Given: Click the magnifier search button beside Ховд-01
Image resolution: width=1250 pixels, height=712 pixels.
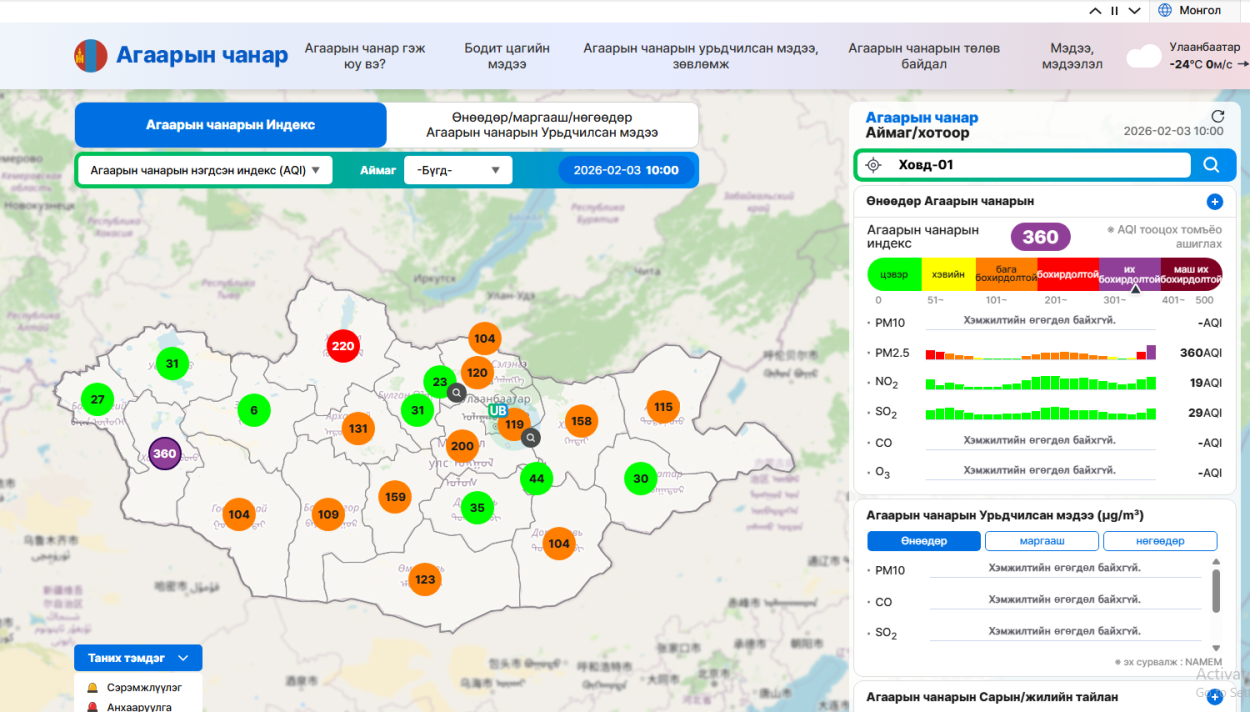Looking at the screenshot, I should tap(1211, 165).
